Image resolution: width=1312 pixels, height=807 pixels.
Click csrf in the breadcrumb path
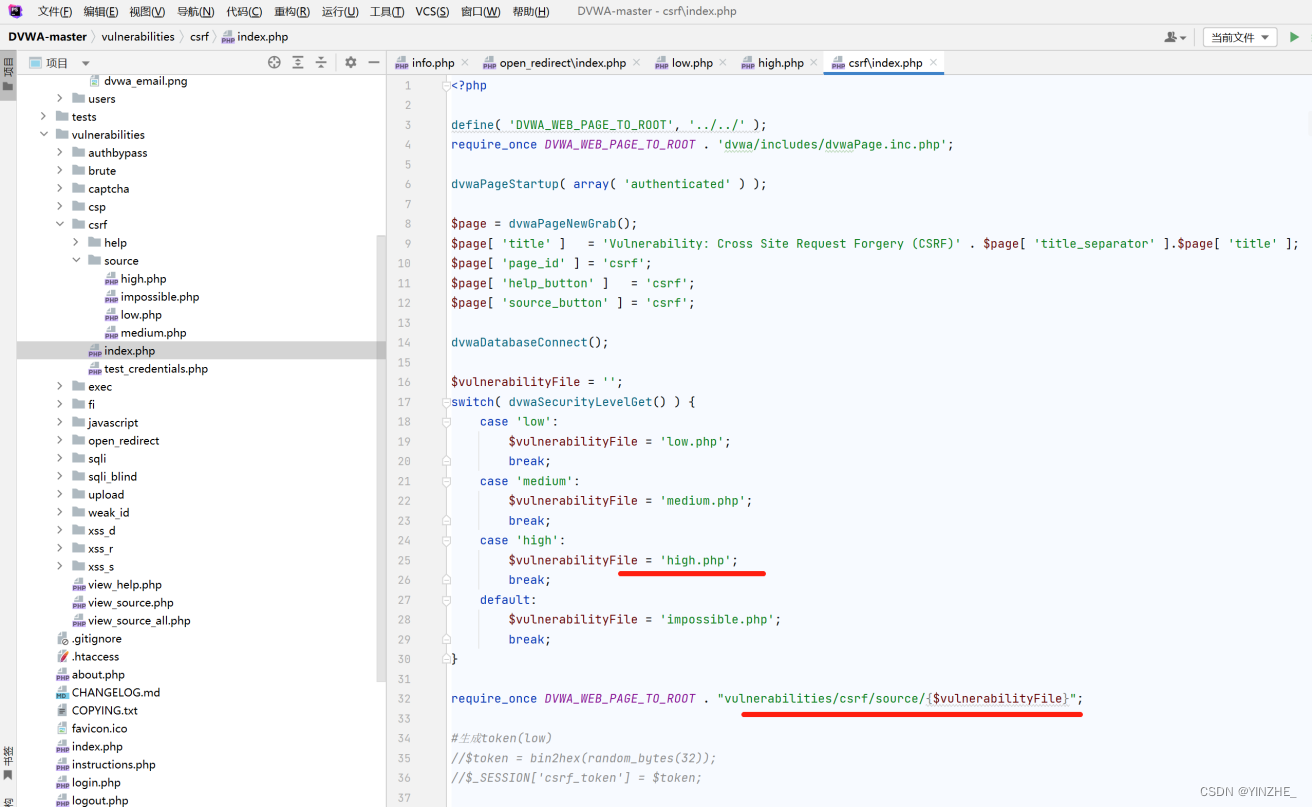coord(200,37)
